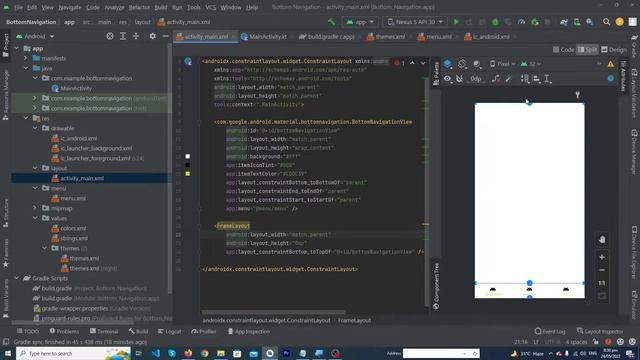Switch to build.gradle (:app) tab
Screen dimensions: 640x360
point(327,37)
